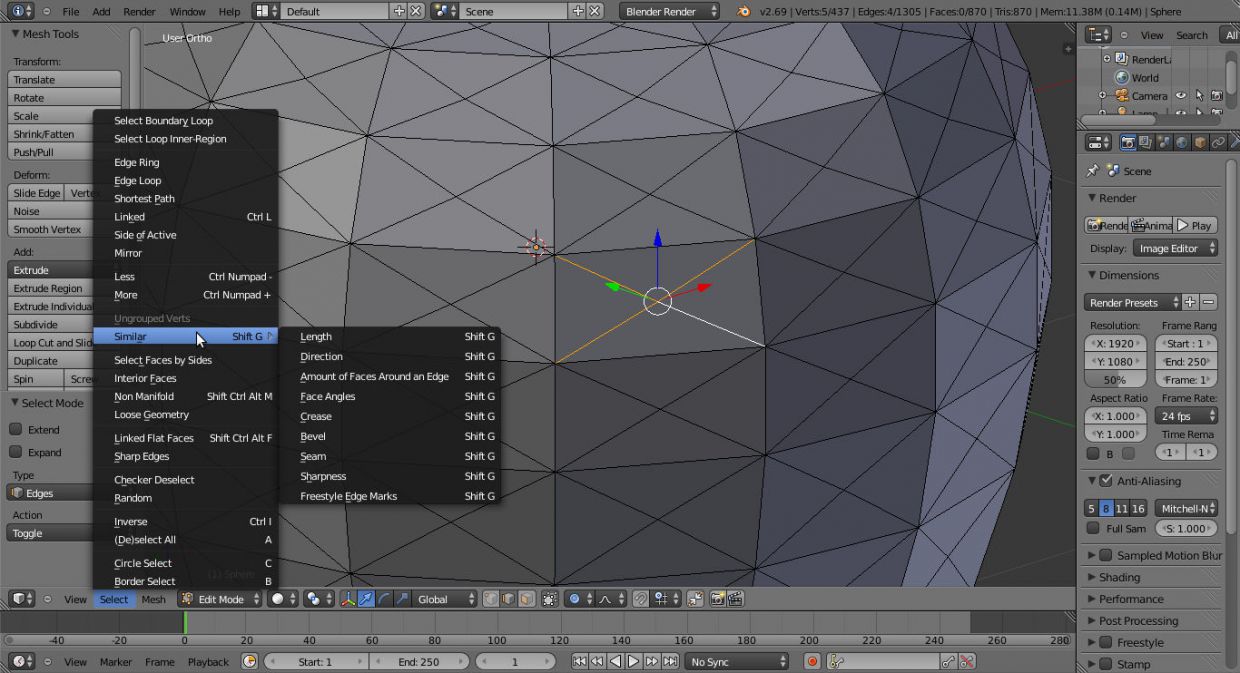Toggle use preview range clock icon
The height and width of the screenshot is (673, 1240).
249,661
